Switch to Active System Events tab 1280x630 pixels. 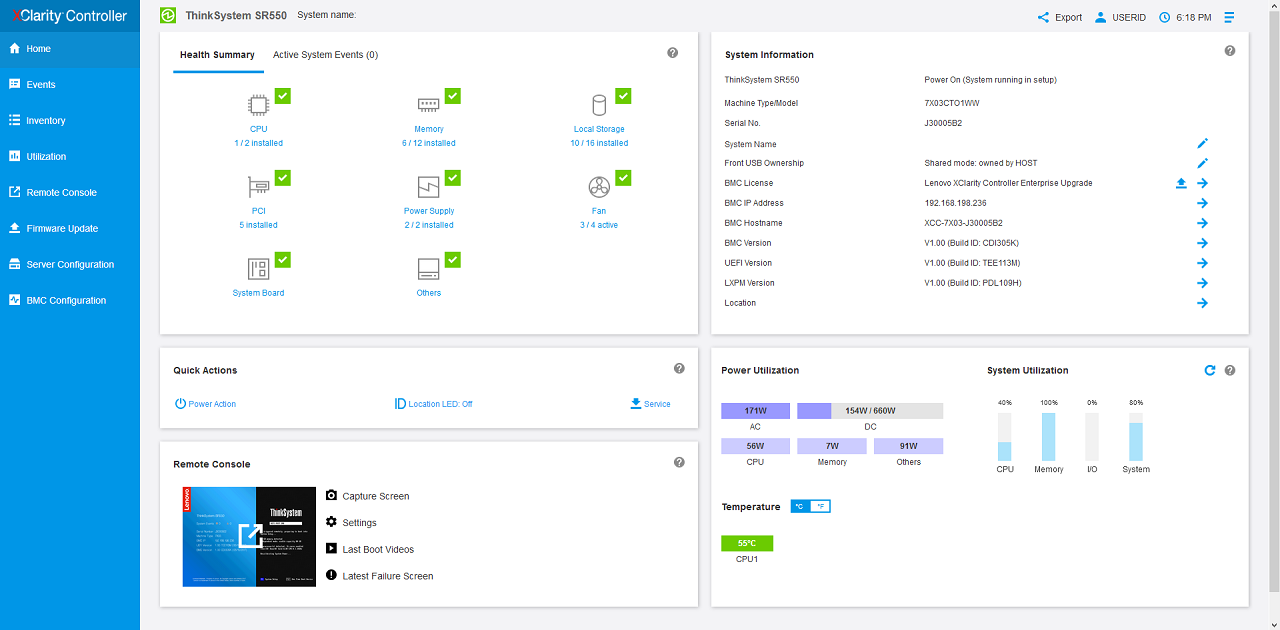tap(325, 55)
